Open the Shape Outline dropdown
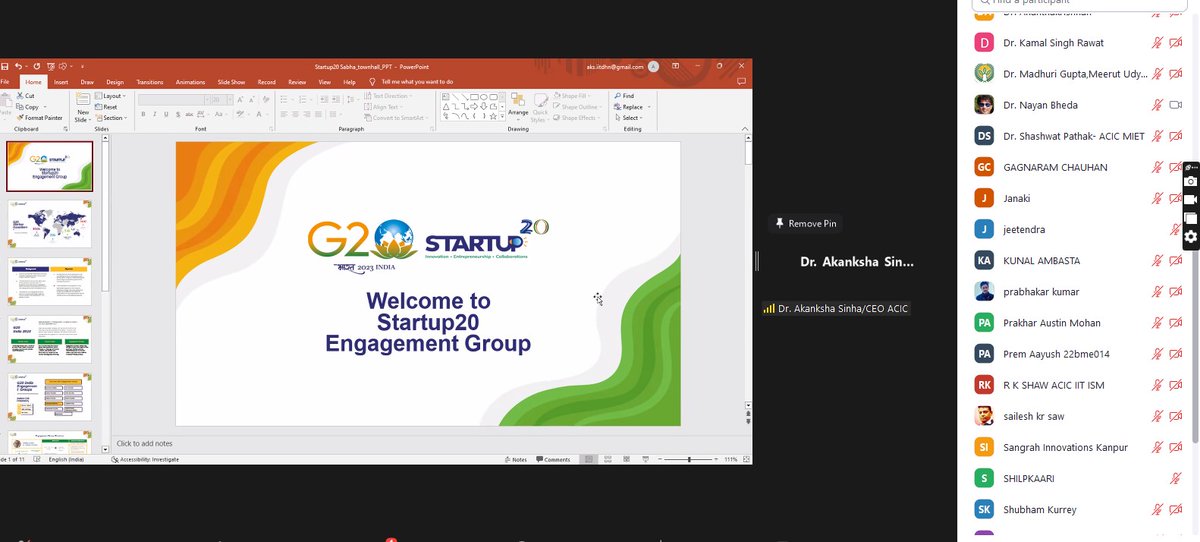 click(x=579, y=107)
